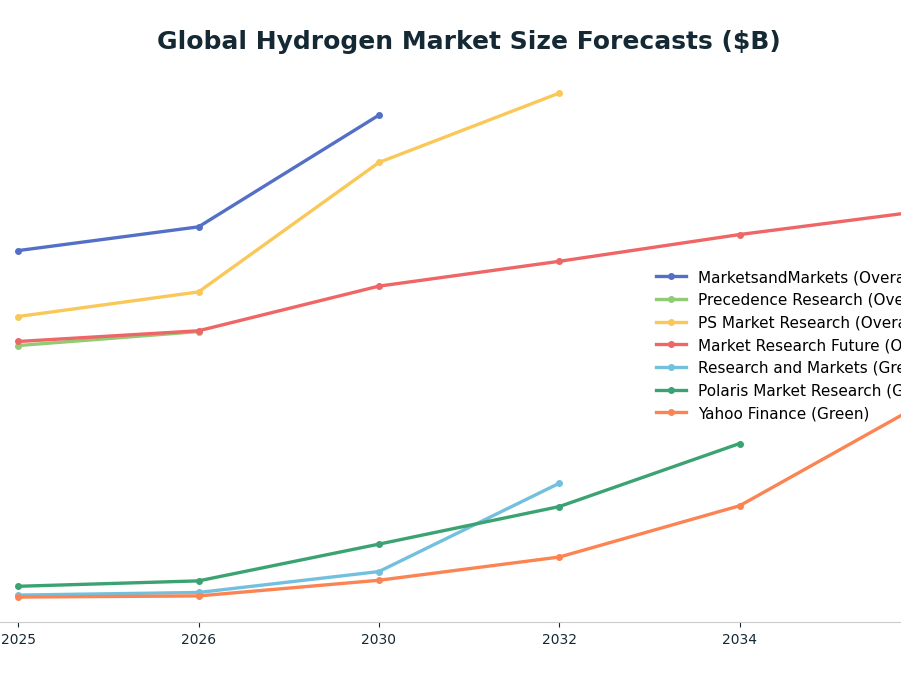Click the dark green Polaris point at 2032
The image size is (901, 676).
(x=559, y=507)
